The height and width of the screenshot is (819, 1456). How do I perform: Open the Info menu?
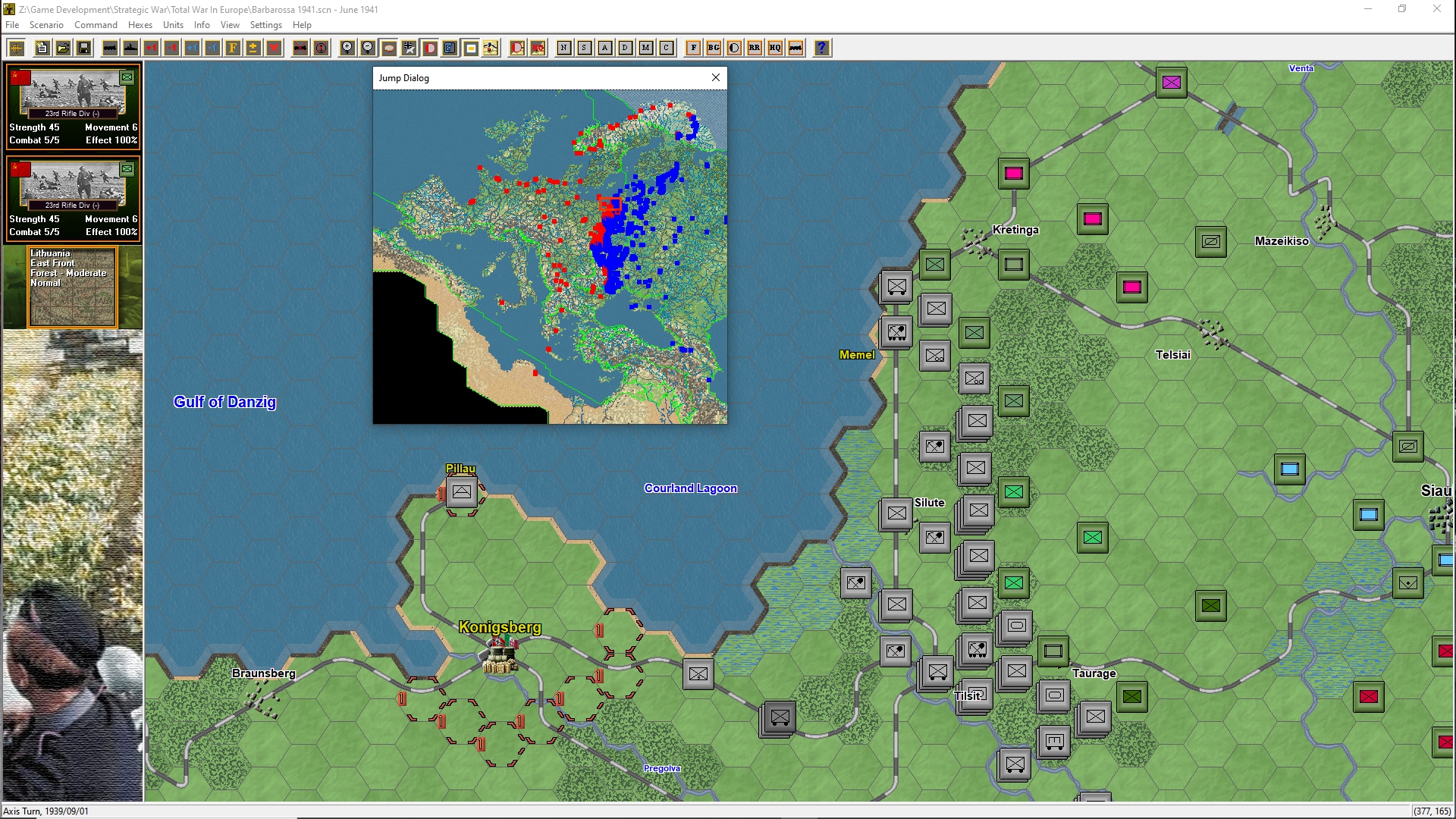[202, 25]
